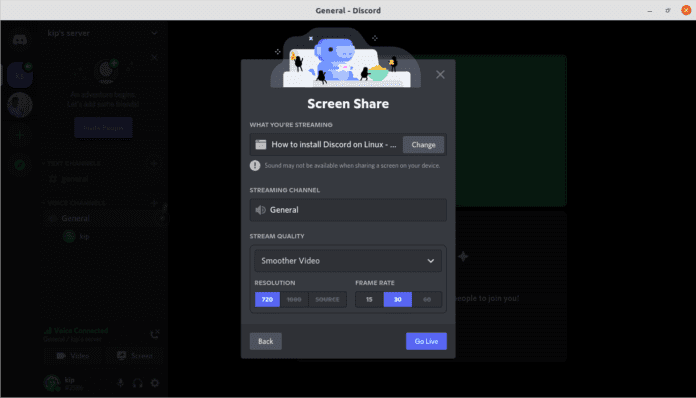Click the Change button for stream source
The width and height of the screenshot is (696, 398).
click(423, 145)
